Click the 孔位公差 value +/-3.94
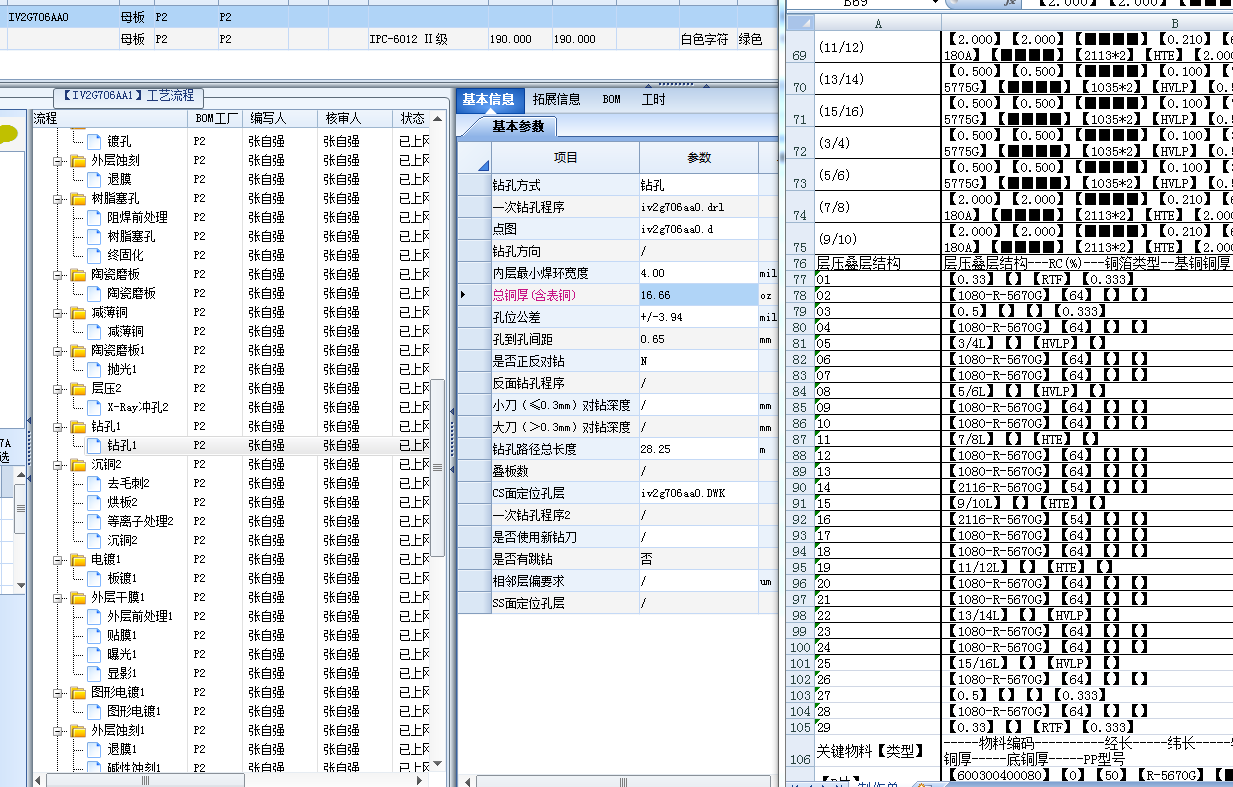Viewport: 1233px width, 787px height. tap(698, 317)
